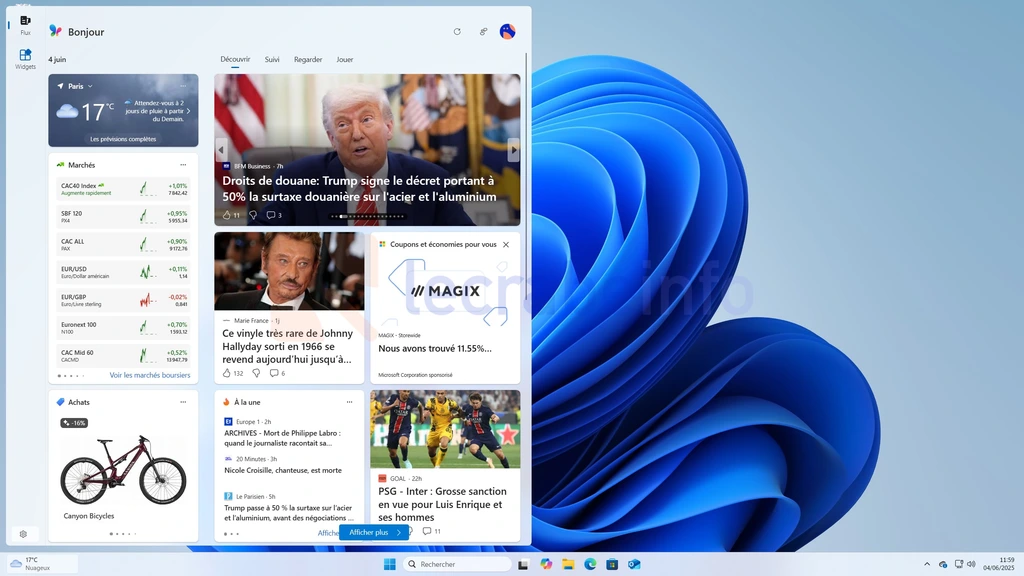The image size is (1024, 576).
Task: Advance to the next headline story
Action: [513, 150]
